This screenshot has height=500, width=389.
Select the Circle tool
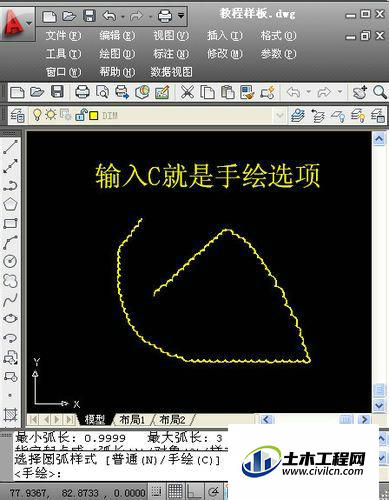[x=10, y=261]
